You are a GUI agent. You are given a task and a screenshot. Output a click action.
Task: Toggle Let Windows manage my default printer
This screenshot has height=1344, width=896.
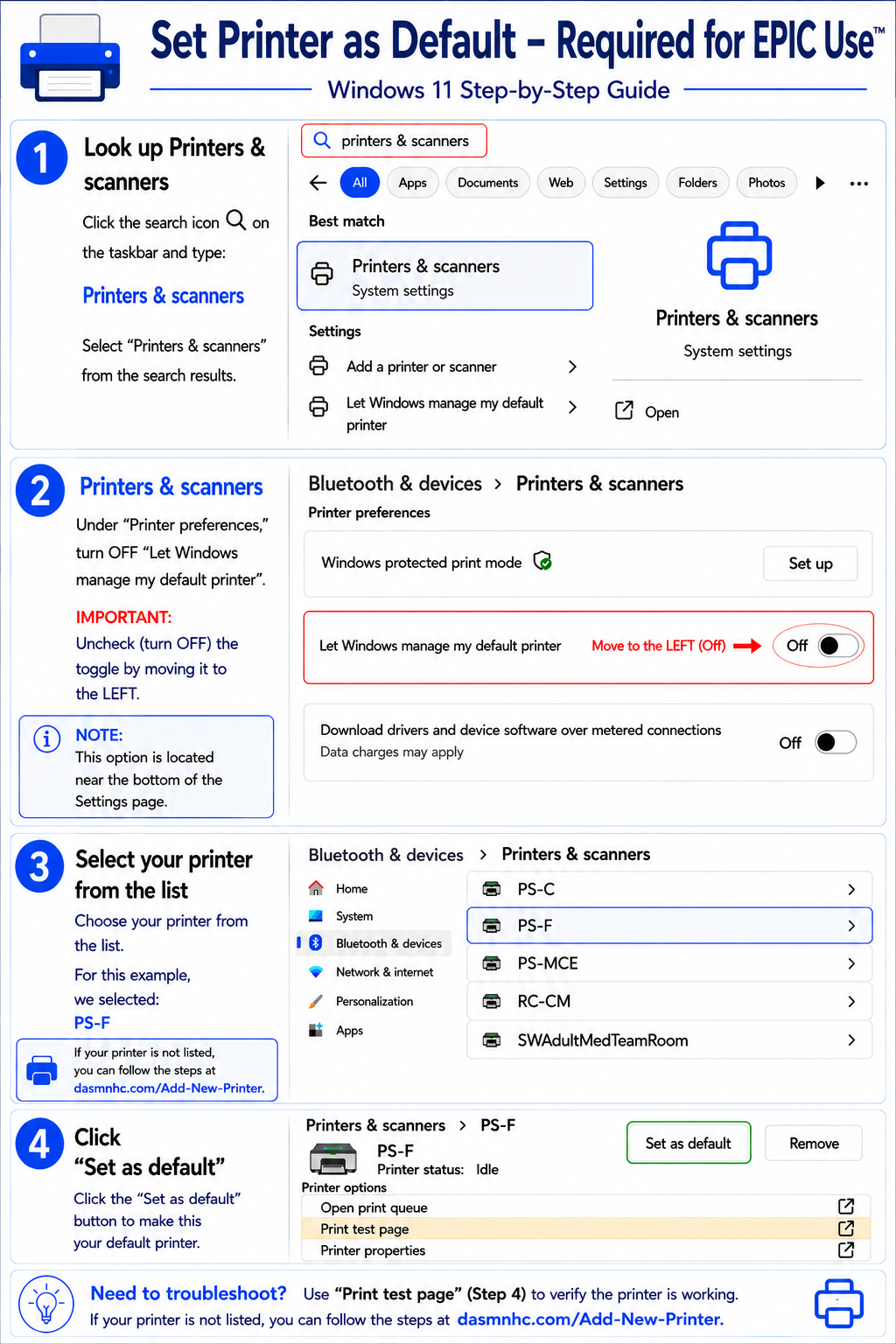pyautogui.click(x=838, y=646)
